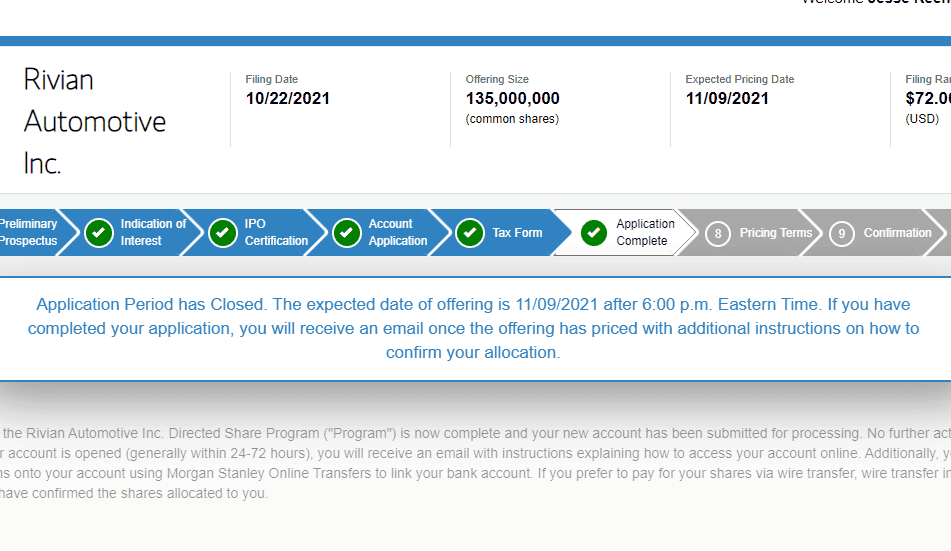The height and width of the screenshot is (551, 951).
Task: Click the Offering Size label
Action: pos(497,79)
